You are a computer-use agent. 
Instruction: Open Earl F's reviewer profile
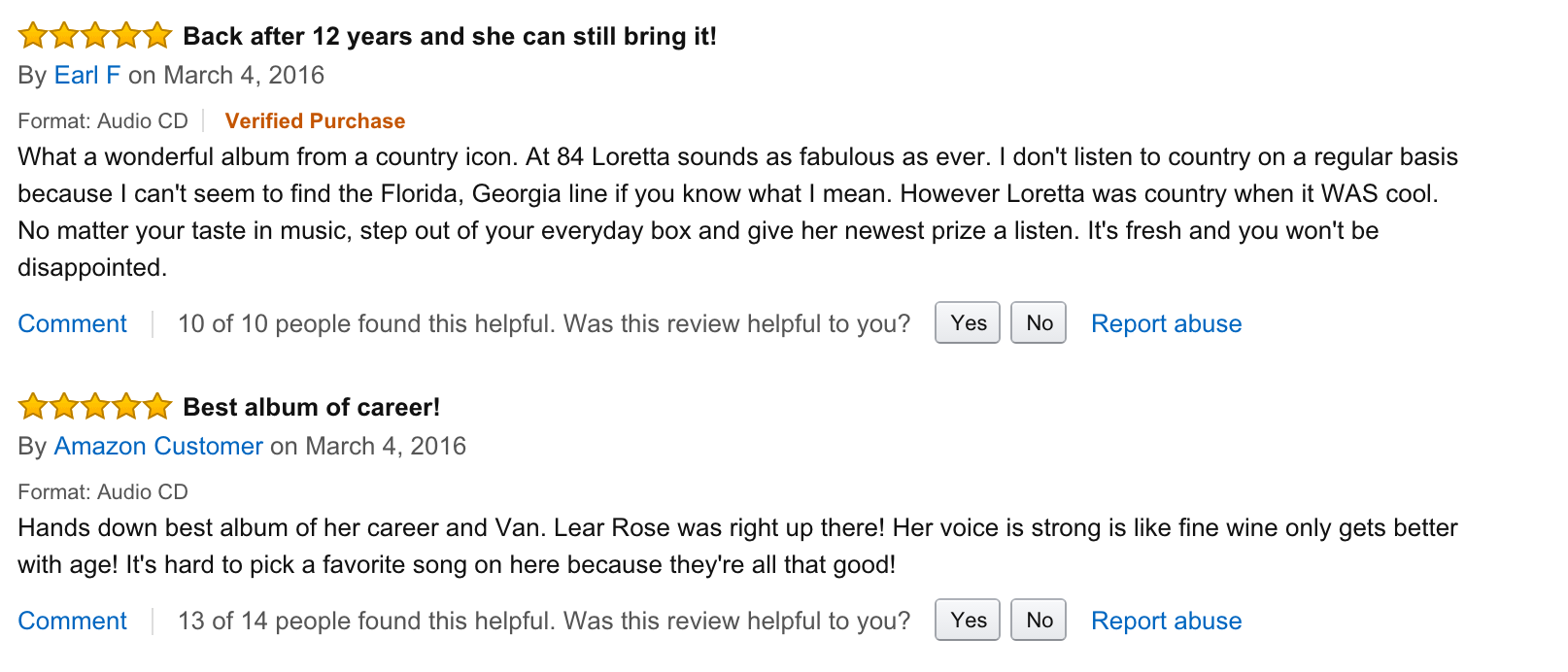[x=87, y=76]
